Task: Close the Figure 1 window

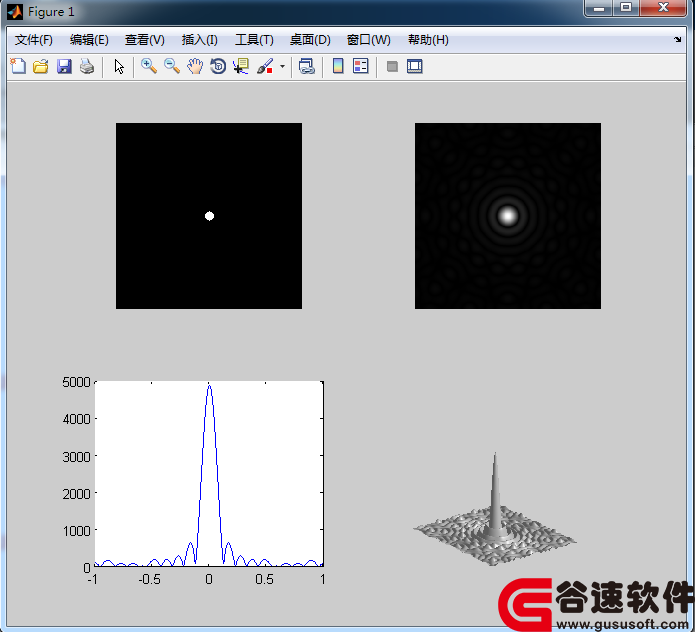Action: (663, 8)
